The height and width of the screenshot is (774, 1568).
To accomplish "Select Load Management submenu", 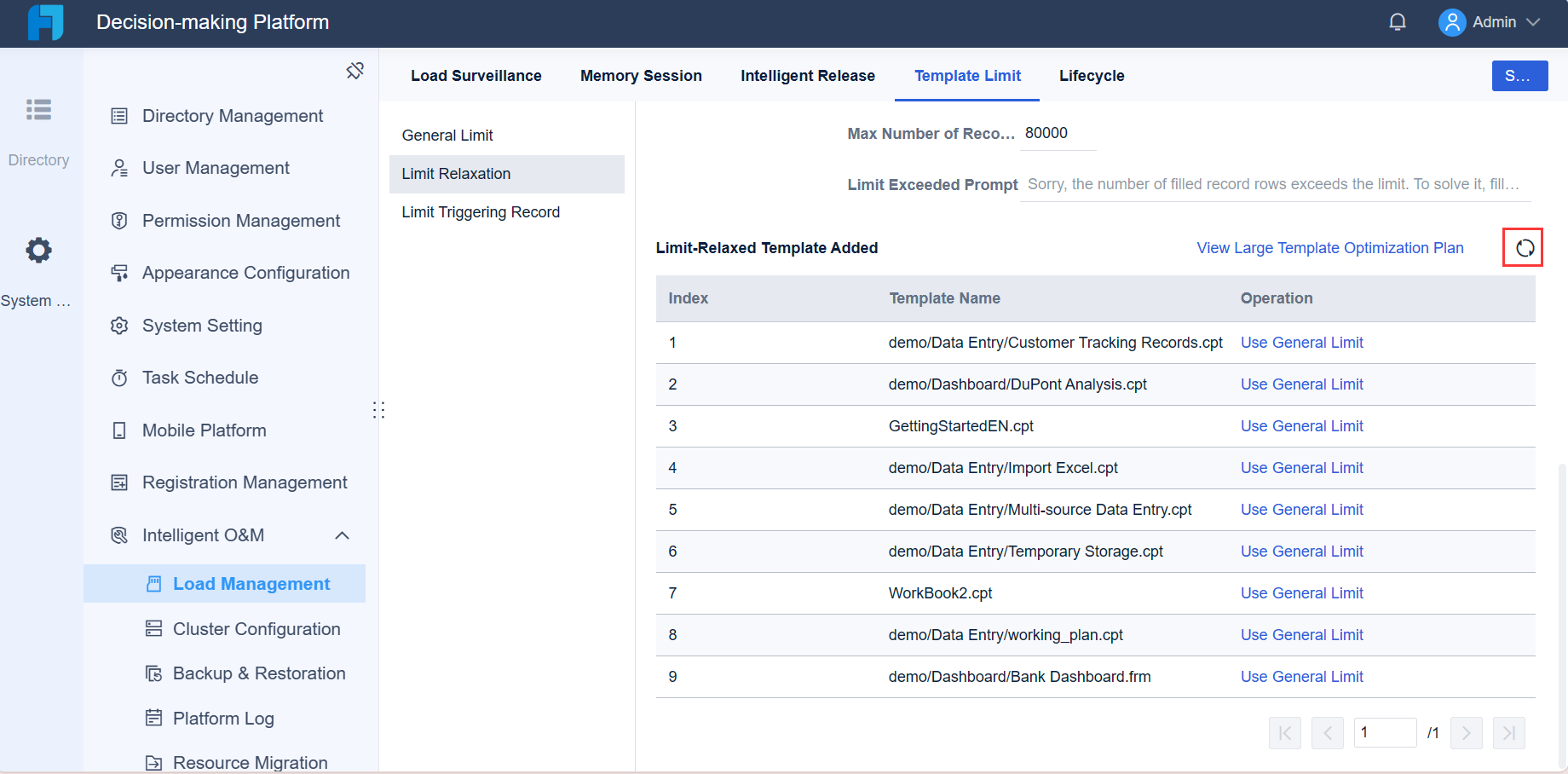I will pos(224,584).
